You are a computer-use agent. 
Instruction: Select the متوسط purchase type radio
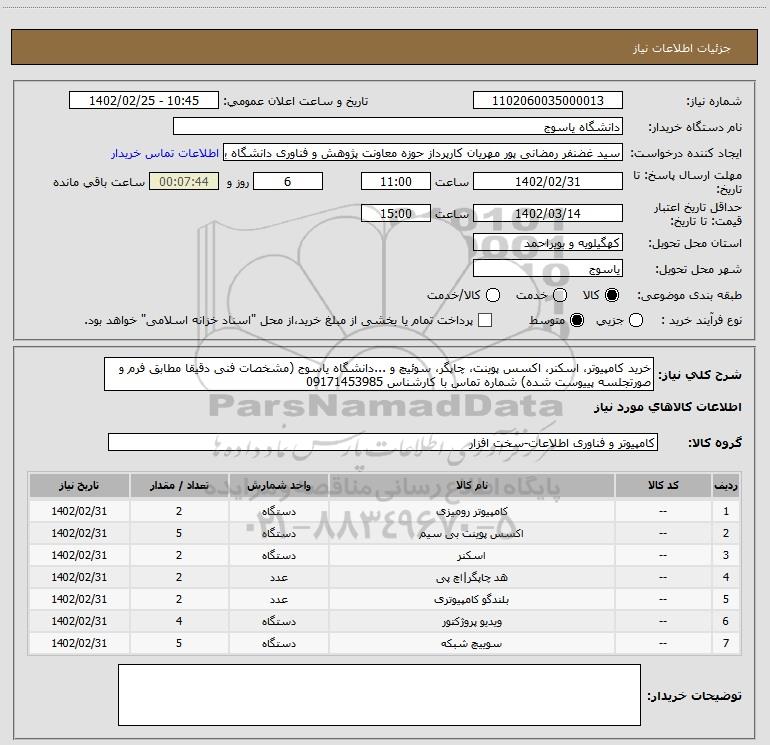click(577, 320)
